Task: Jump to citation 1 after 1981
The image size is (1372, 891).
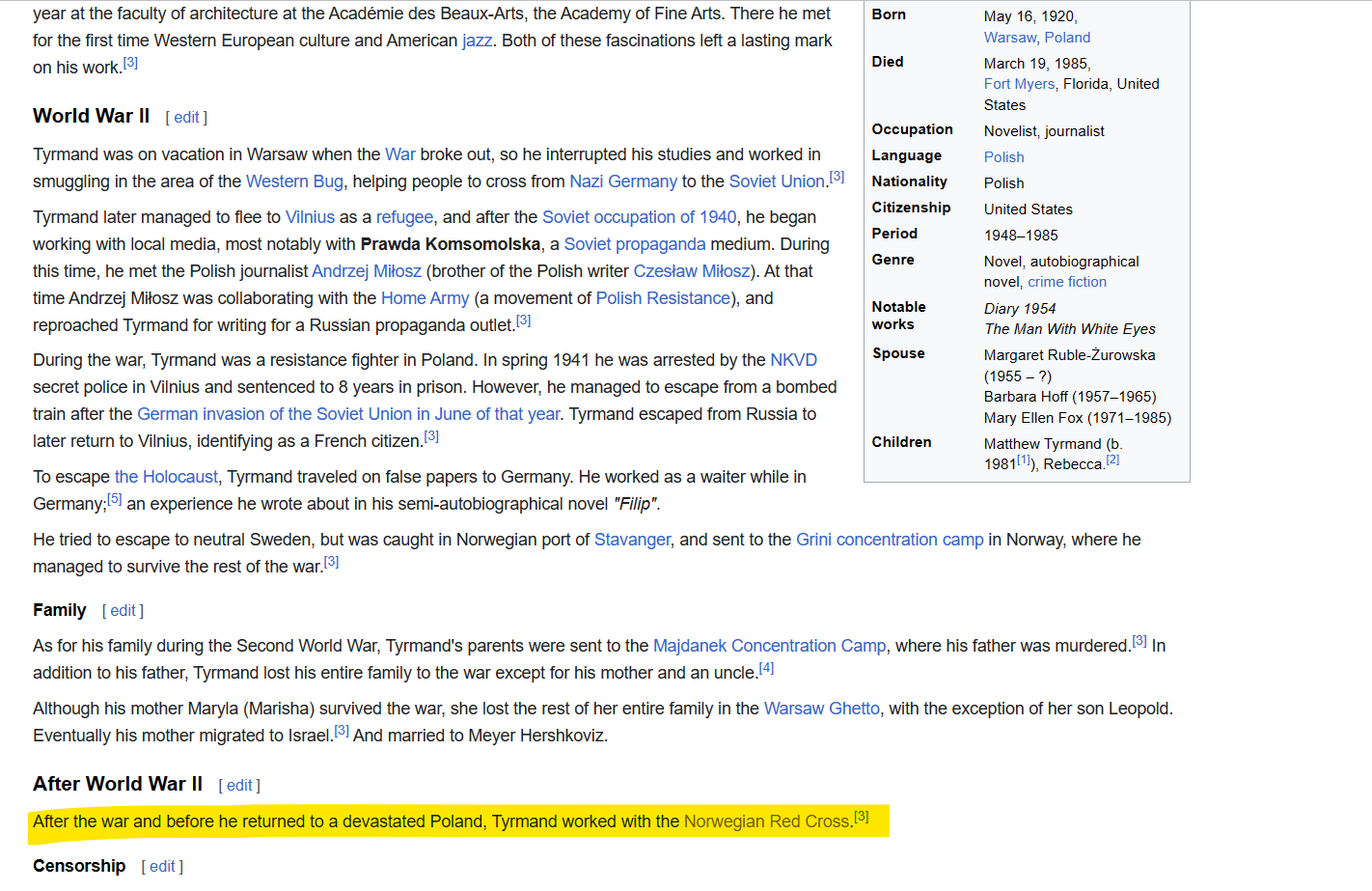Action: (x=1024, y=459)
